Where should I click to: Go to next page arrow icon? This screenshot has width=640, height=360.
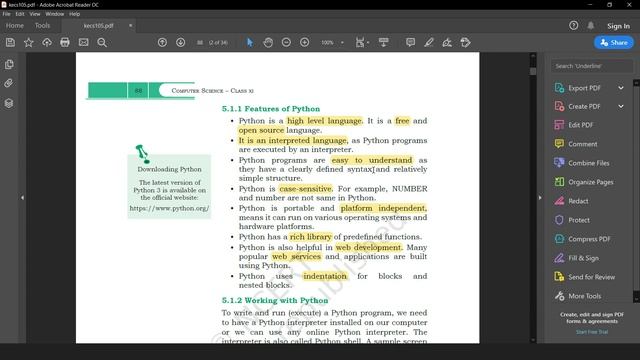tap(180, 42)
